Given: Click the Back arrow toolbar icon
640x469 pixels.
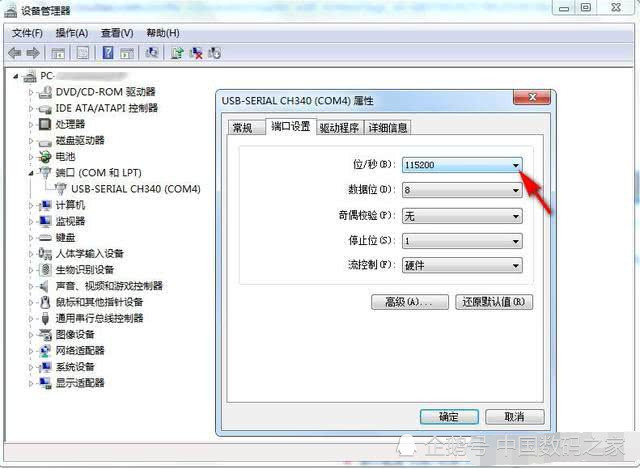Looking at the screenshot, I should [15, 53].
